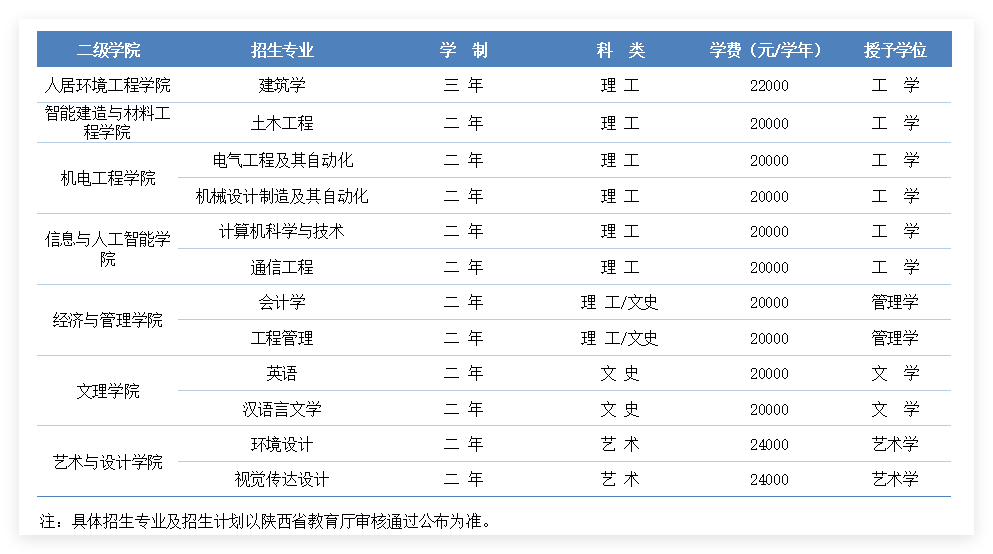The height and width of the screenshot is (554, 993).
Task: Select the 电气工程及其自动化 major
Action: coord(282,160)
